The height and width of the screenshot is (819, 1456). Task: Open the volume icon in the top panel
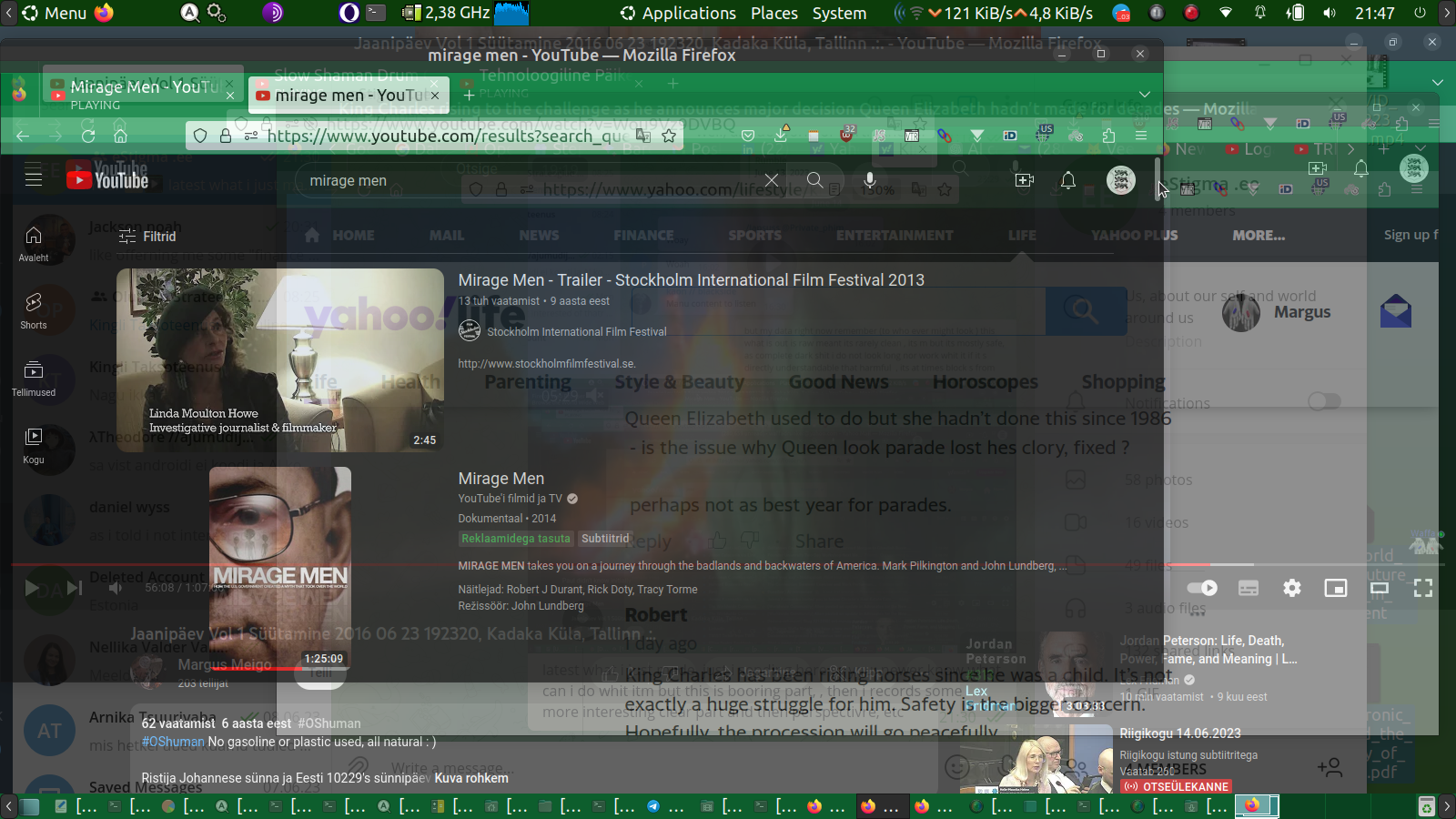point(1330,13)
